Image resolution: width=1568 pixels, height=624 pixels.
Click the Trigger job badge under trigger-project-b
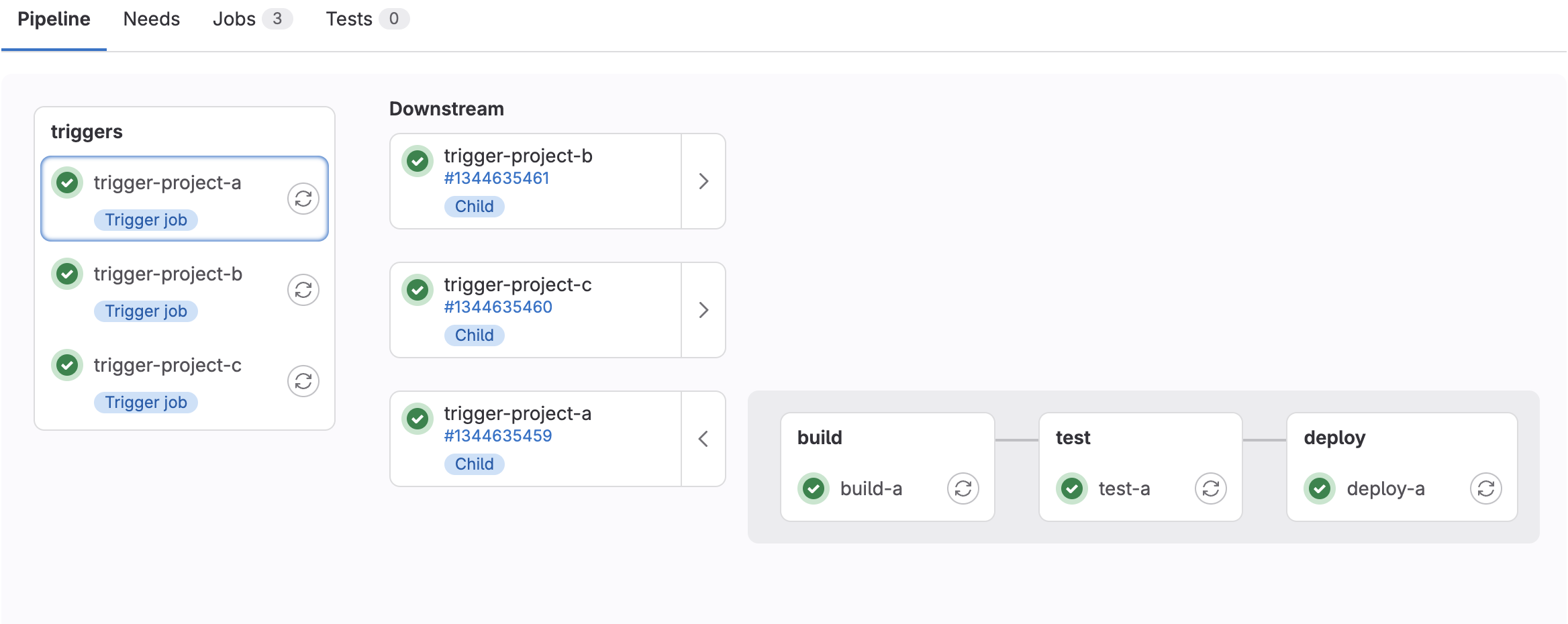click(x=145, y=311)
